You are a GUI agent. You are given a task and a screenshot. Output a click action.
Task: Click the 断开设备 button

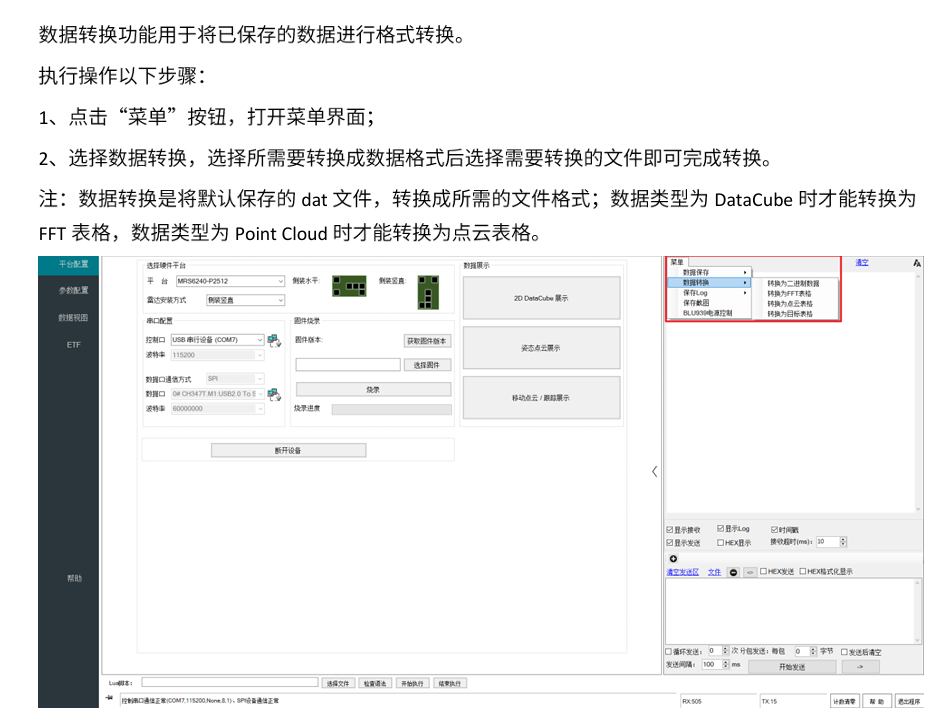[288, 450]
